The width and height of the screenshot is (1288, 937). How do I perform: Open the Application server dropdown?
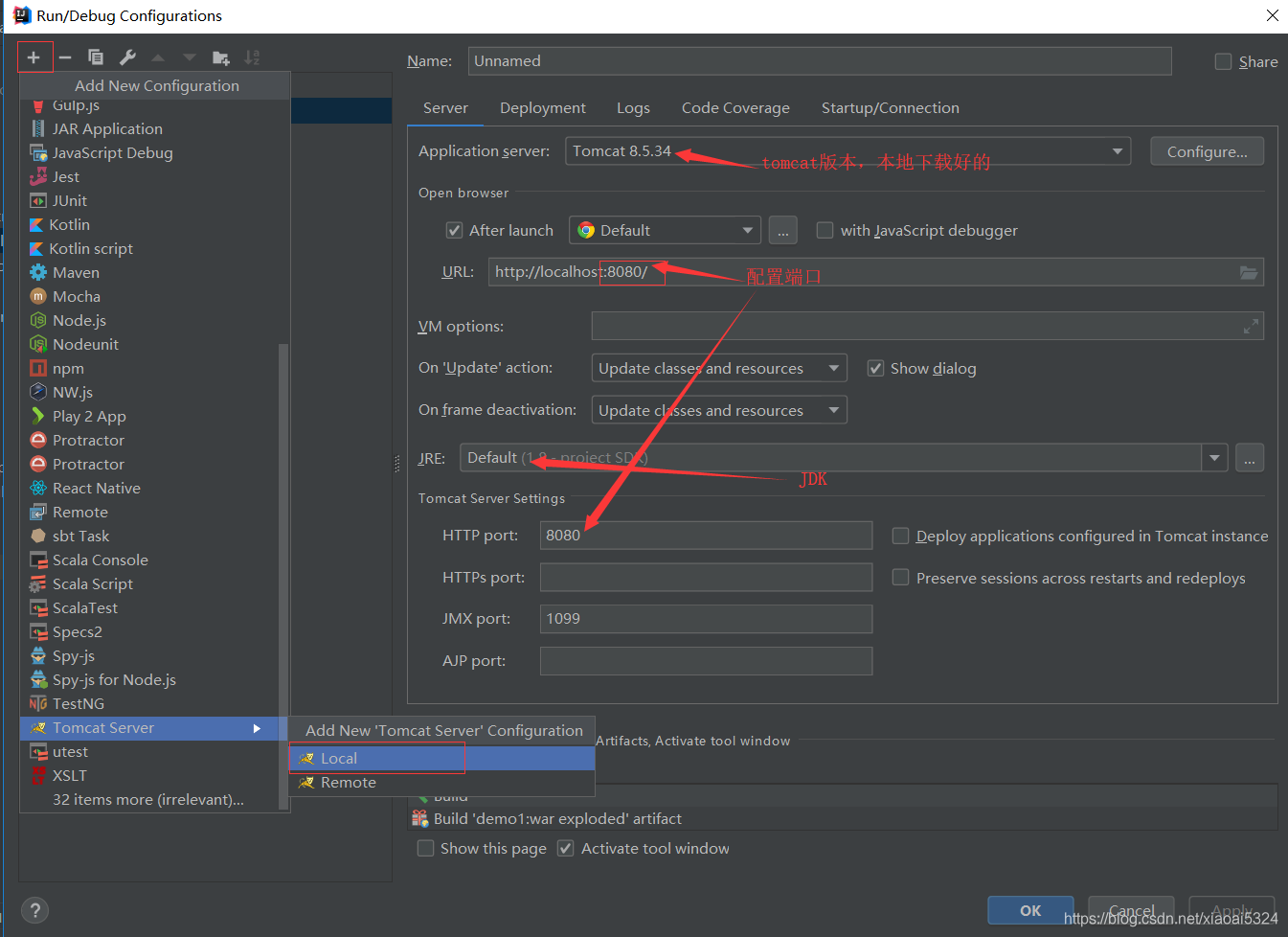tap(847, 151)
